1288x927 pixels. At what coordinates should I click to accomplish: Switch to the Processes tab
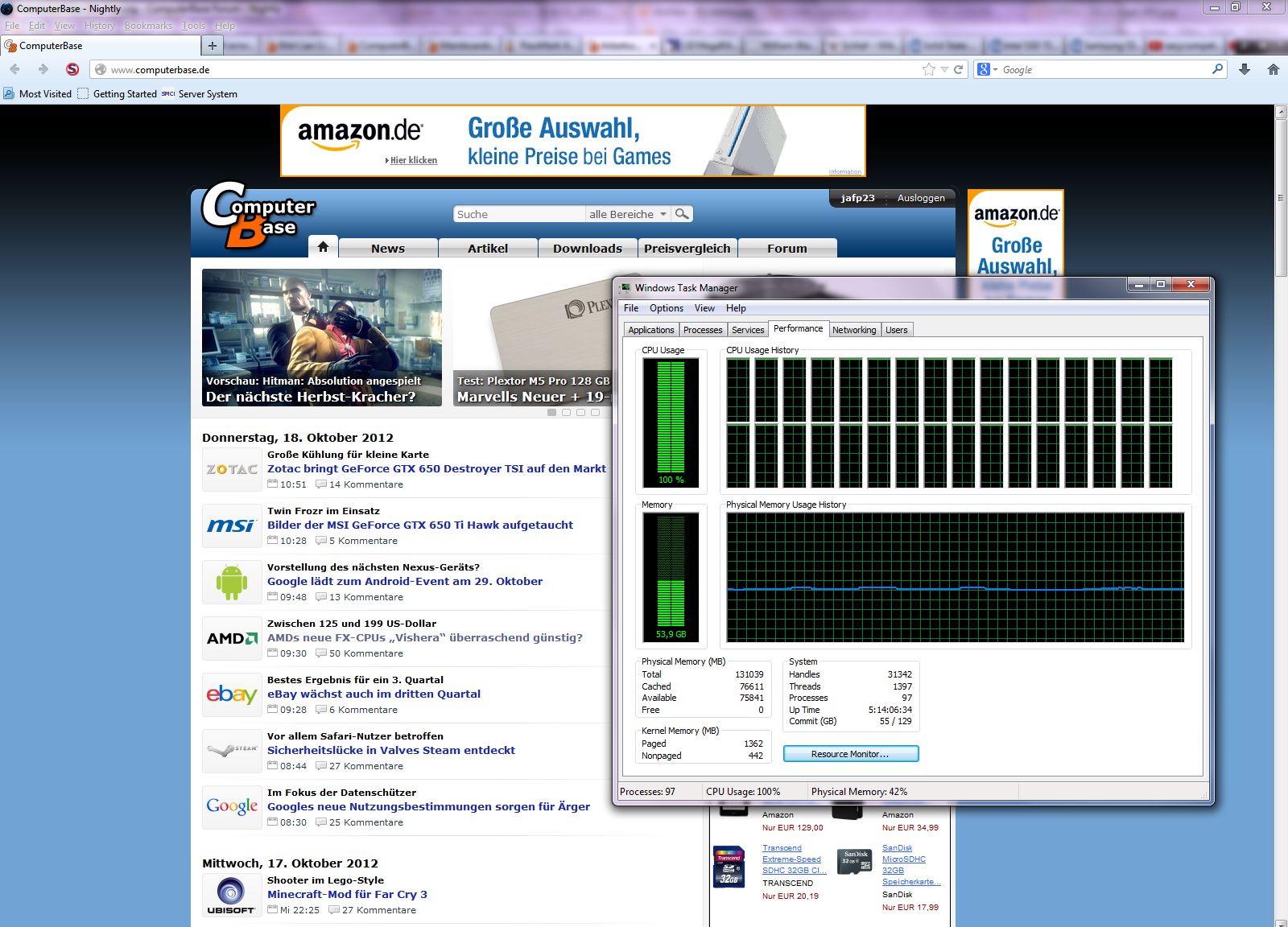click(703, 330)
